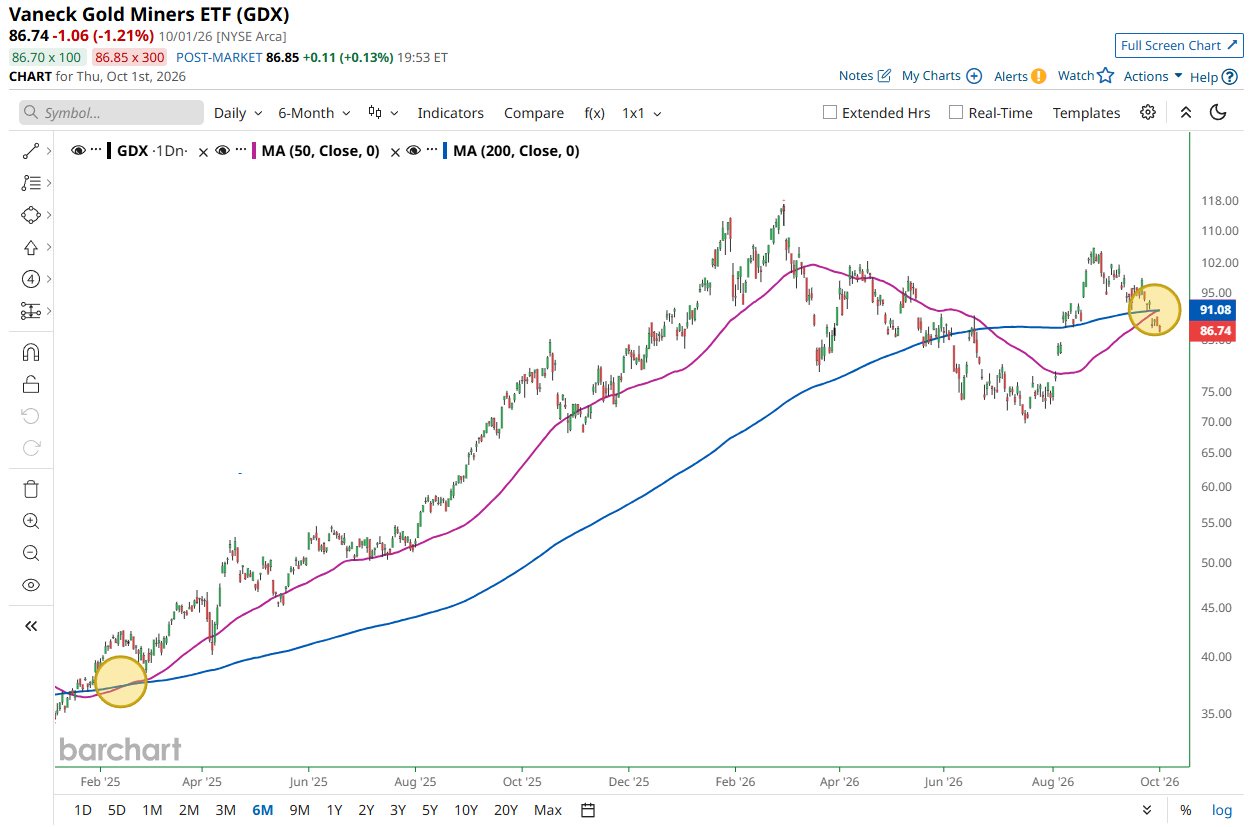
Task: Toggle the log scale option
Action: click(x=1222, y=810)
